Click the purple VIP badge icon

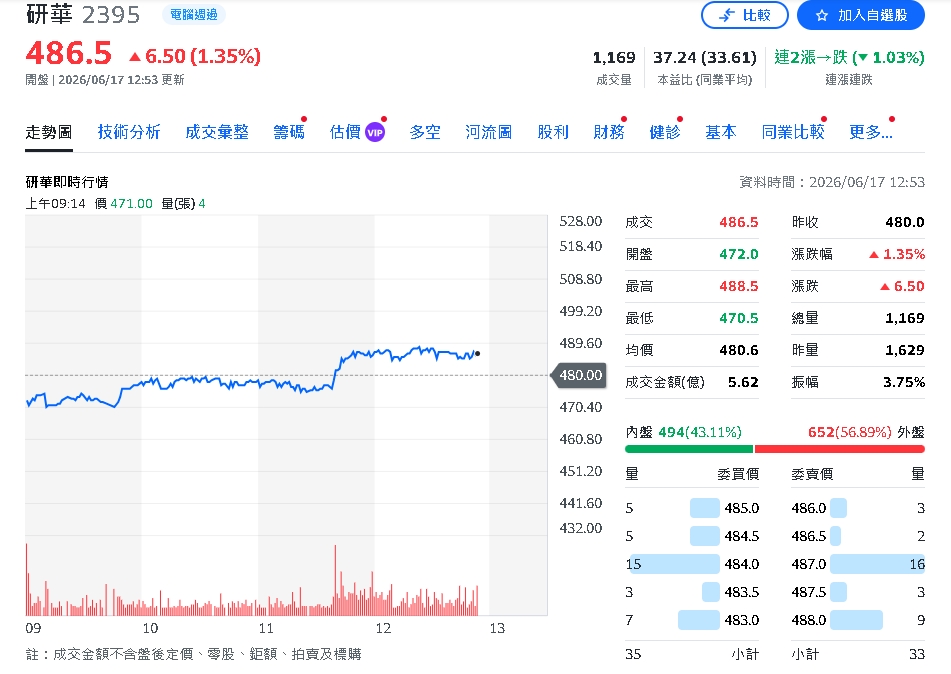click(x=375, y=132)
